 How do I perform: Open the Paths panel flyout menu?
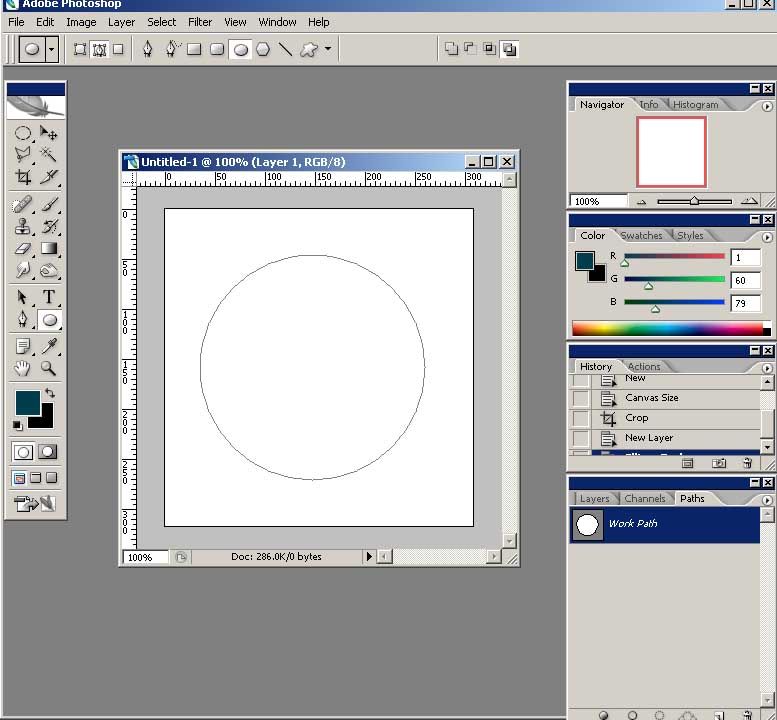tap(767, 498)
